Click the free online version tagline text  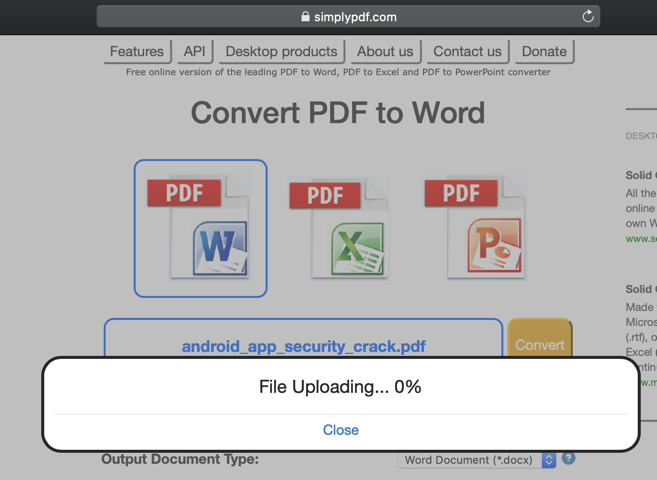338,72
